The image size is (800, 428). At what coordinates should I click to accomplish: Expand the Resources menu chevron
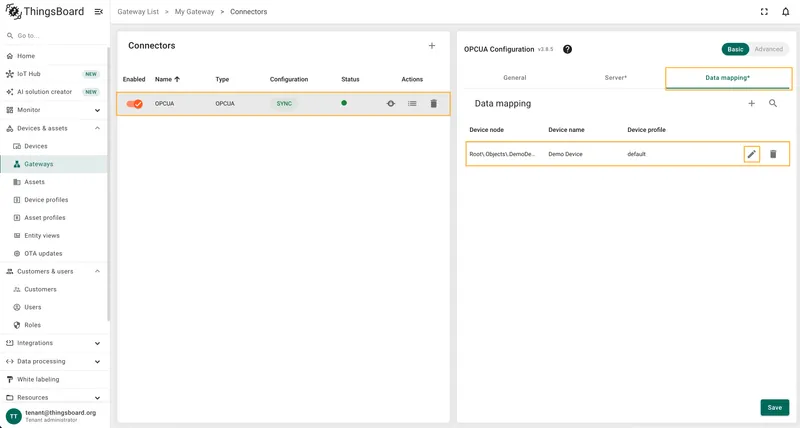coord(97,398)
